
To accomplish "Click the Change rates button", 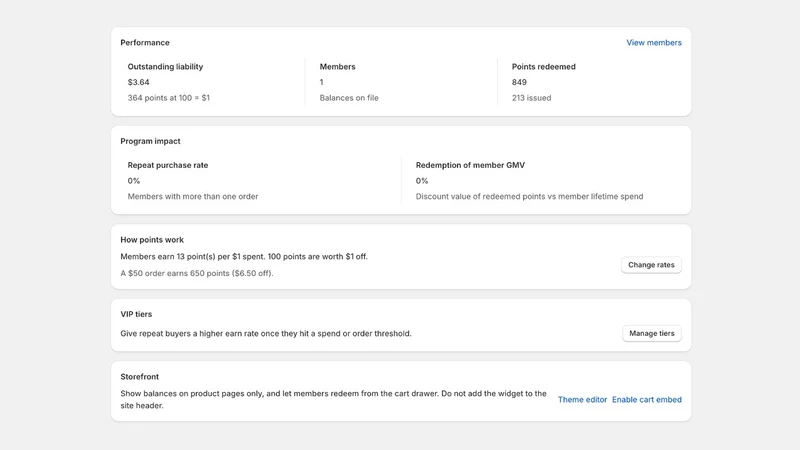I will (x=651, y=265).
